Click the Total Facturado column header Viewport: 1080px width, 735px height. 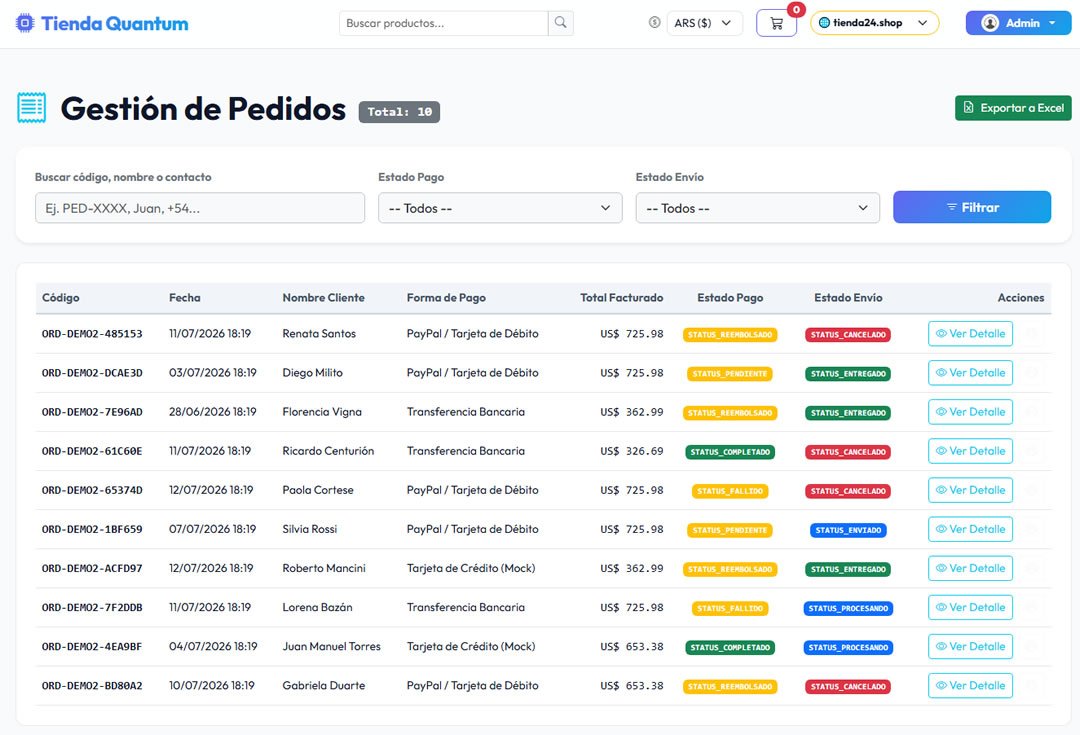(x=621, y=298)
